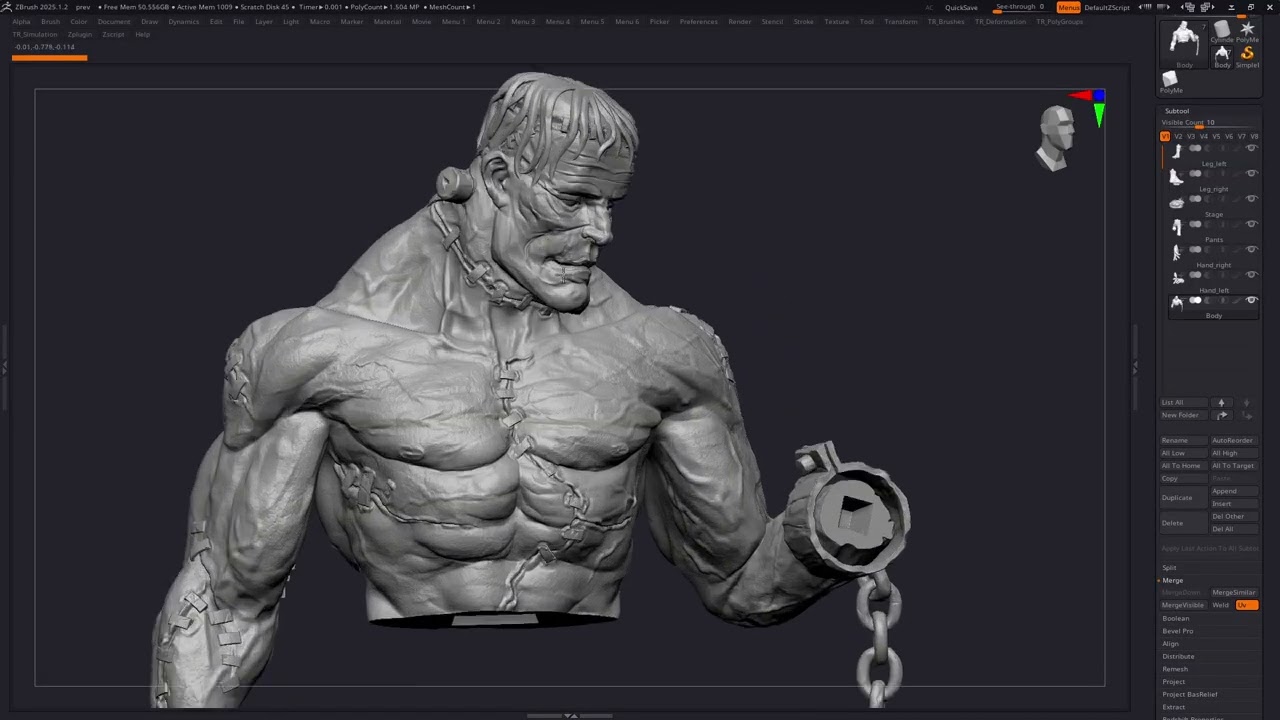This screenshot has width=1280, height=720.
Task: Hide the Pants subtool via eye
Action: click(1250, 224)
